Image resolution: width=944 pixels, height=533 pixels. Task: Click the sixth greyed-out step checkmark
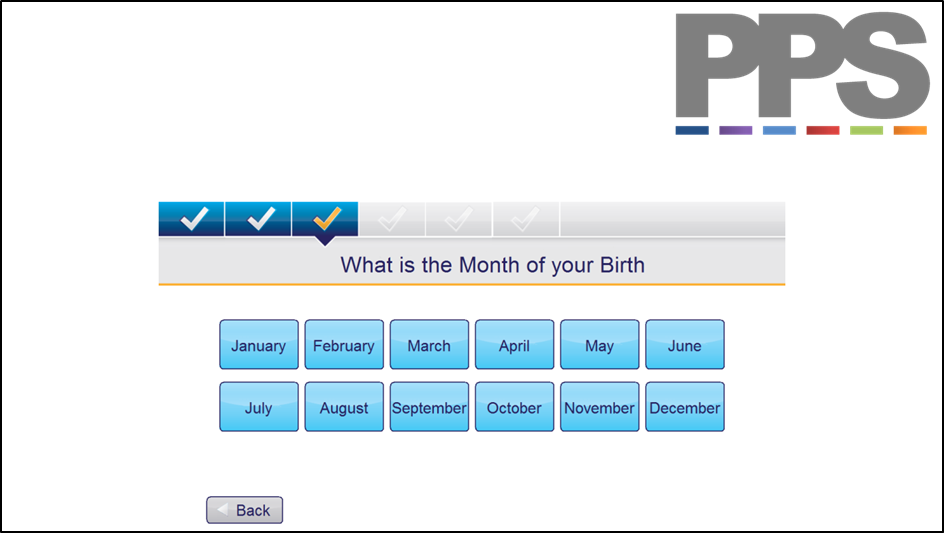pos(526,219)
